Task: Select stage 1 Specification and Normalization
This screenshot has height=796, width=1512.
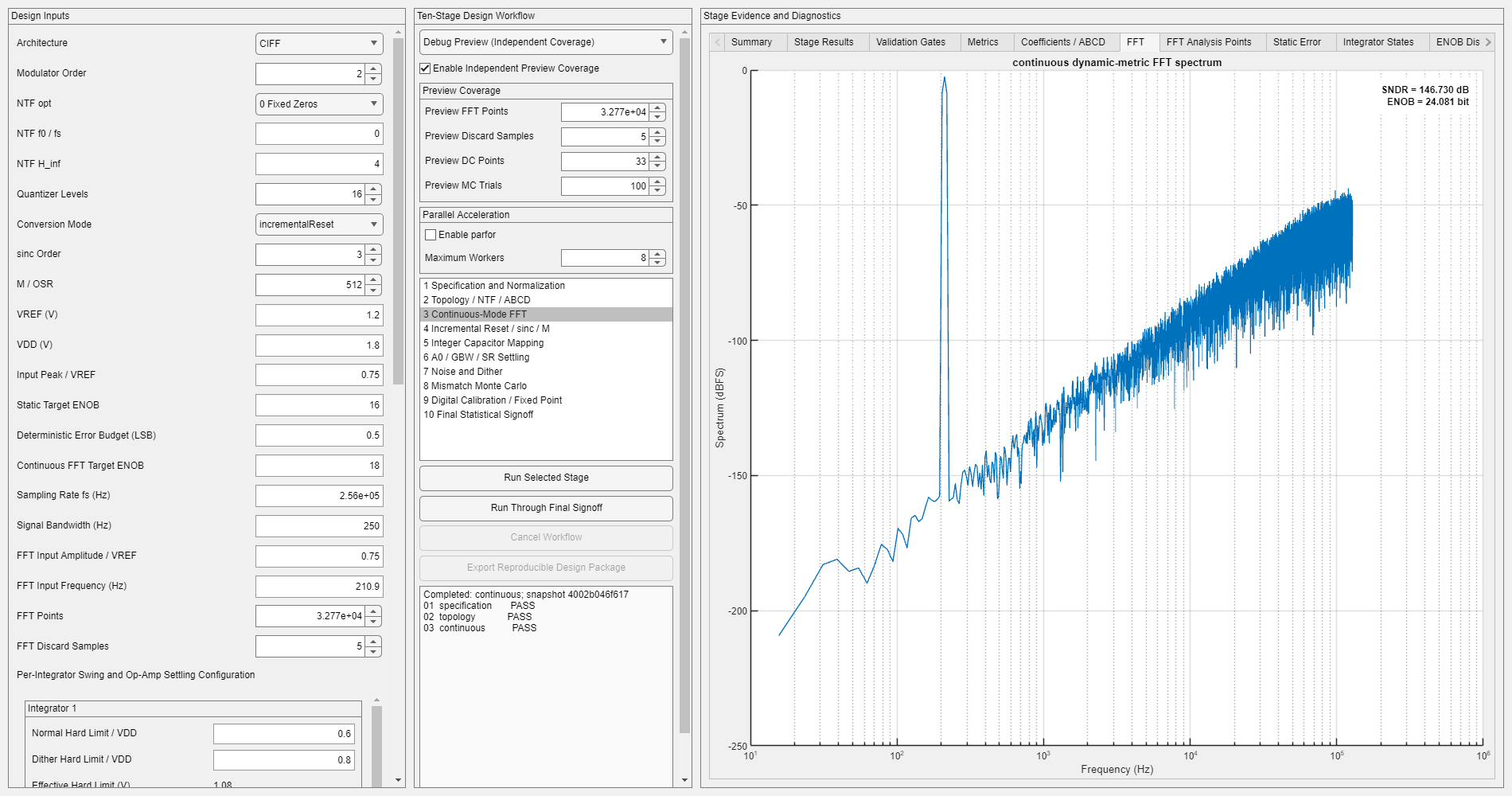Action: [x=546, y=286]
